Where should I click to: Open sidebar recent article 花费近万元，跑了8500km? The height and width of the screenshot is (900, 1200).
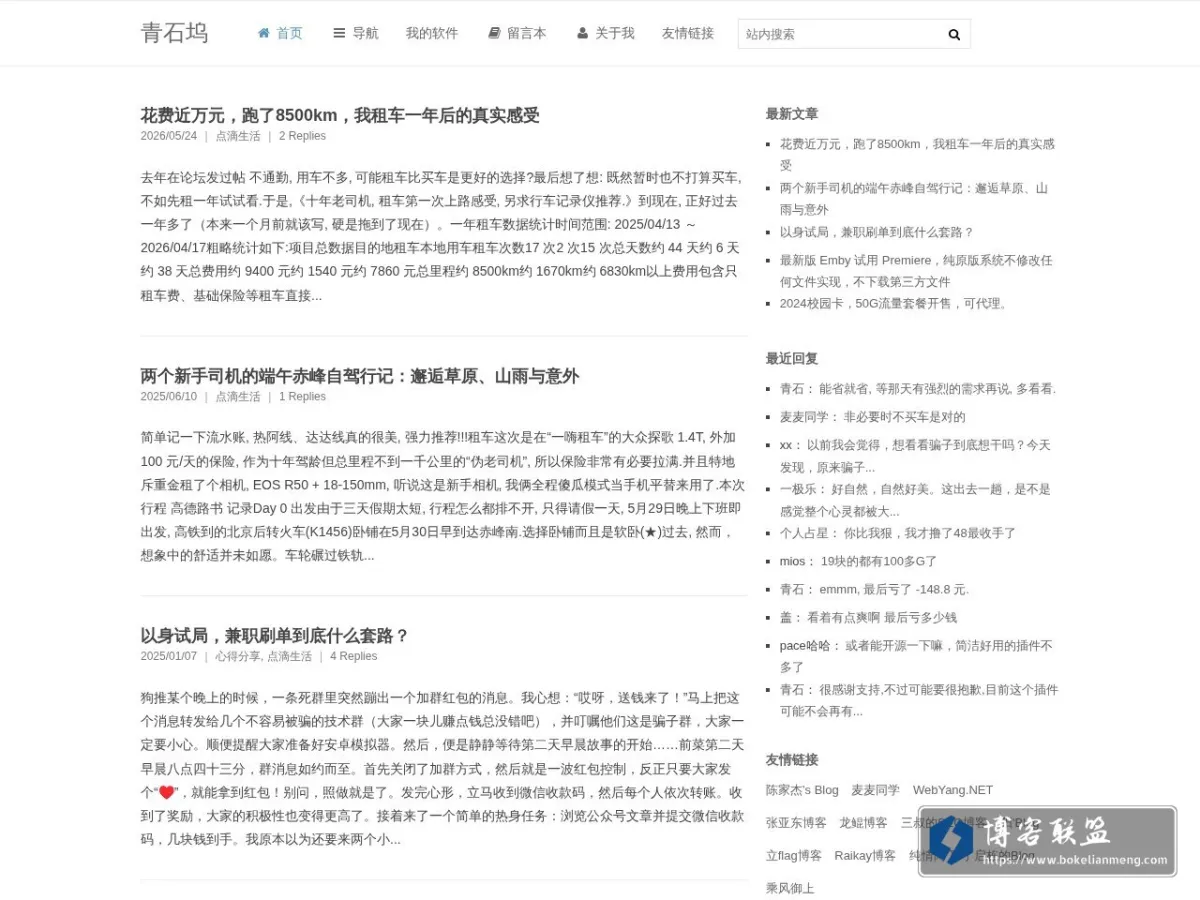(917, 155)
